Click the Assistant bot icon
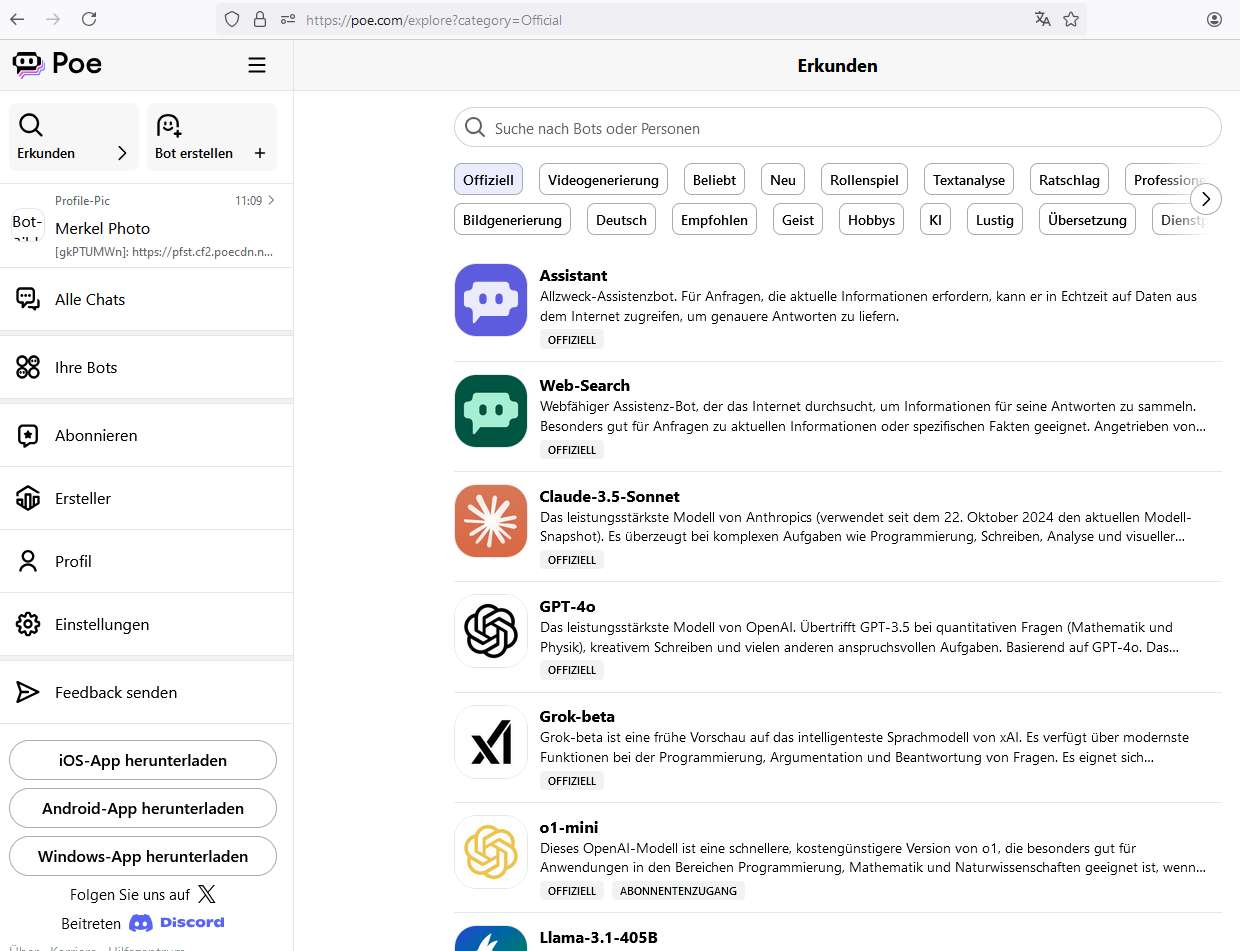This screenshot has height=951, width=1240. pyautogui.click(x=490, y=300)
